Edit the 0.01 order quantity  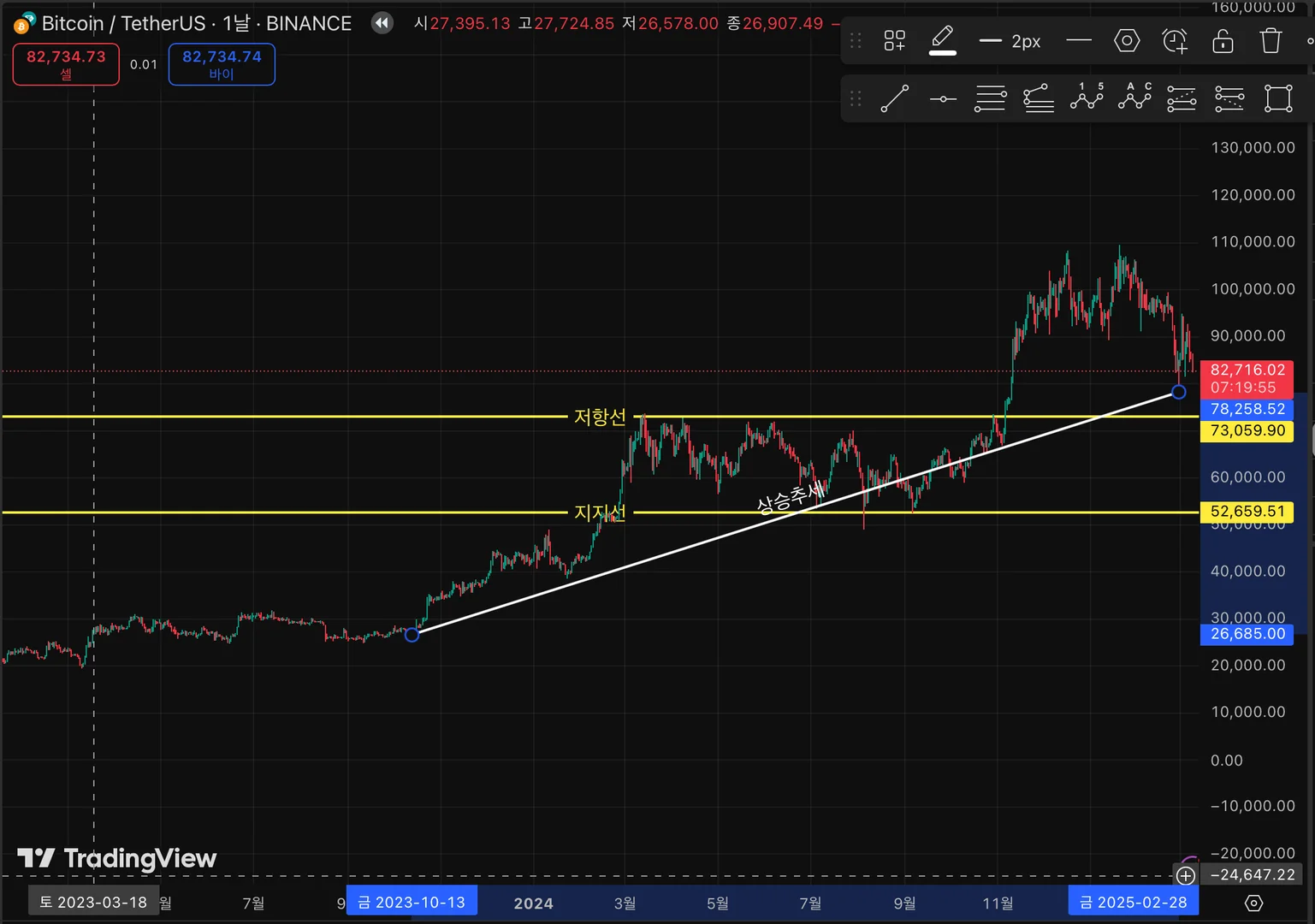point(144,64)
